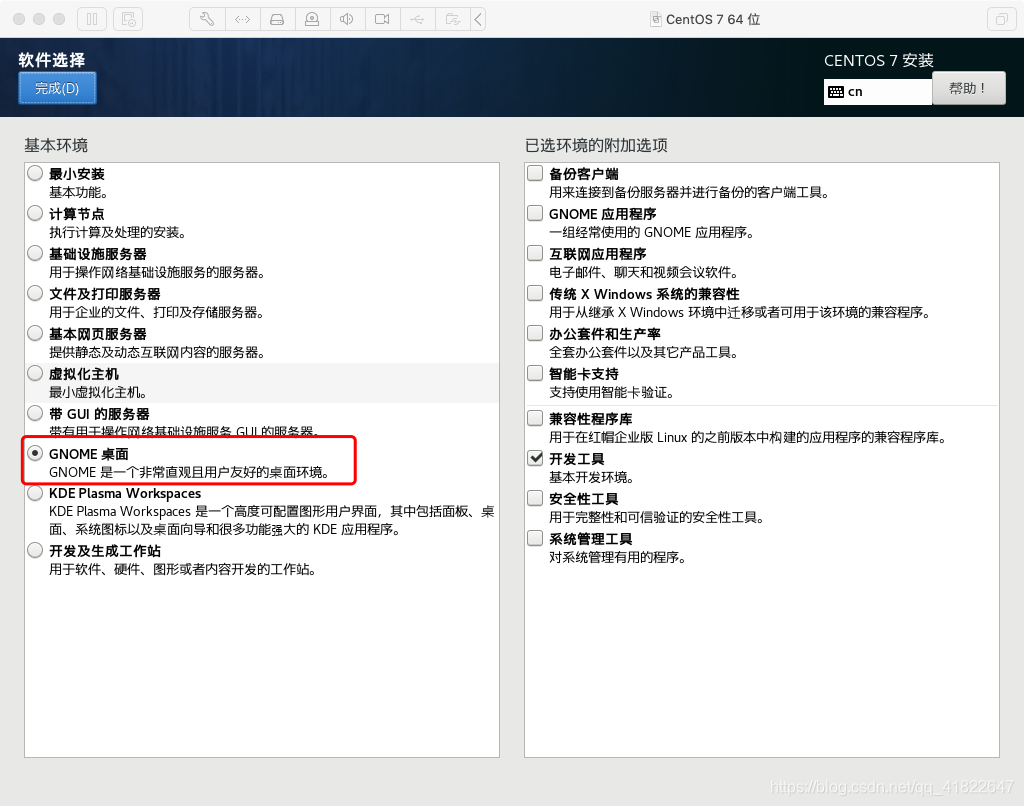
Task: Click the window fullscreen icon at top right
Action: 1001,19
